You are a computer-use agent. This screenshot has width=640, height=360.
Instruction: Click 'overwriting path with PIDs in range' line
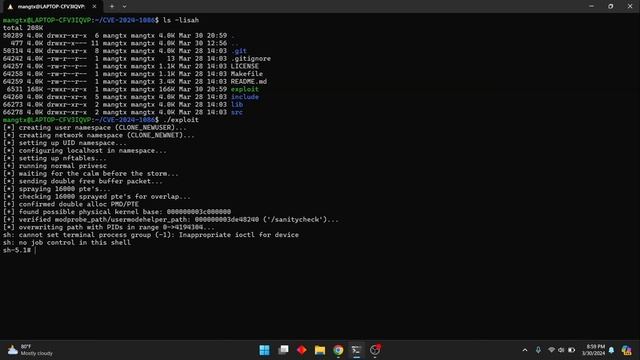[x=109, y=227]
